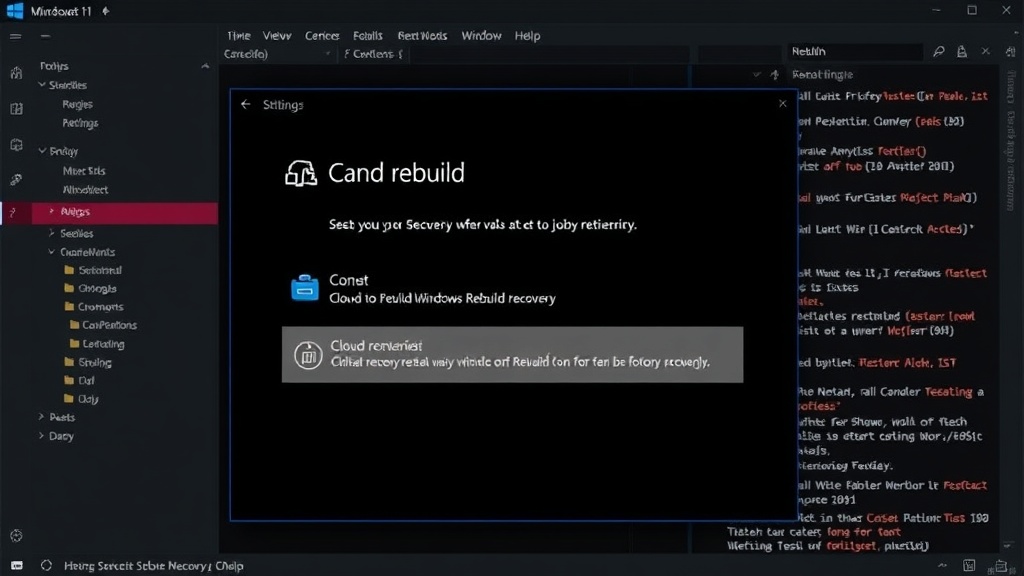Screen dimensions: 1024x576
Task: Click the lock icon next to the search field
Action: point(962,52)
